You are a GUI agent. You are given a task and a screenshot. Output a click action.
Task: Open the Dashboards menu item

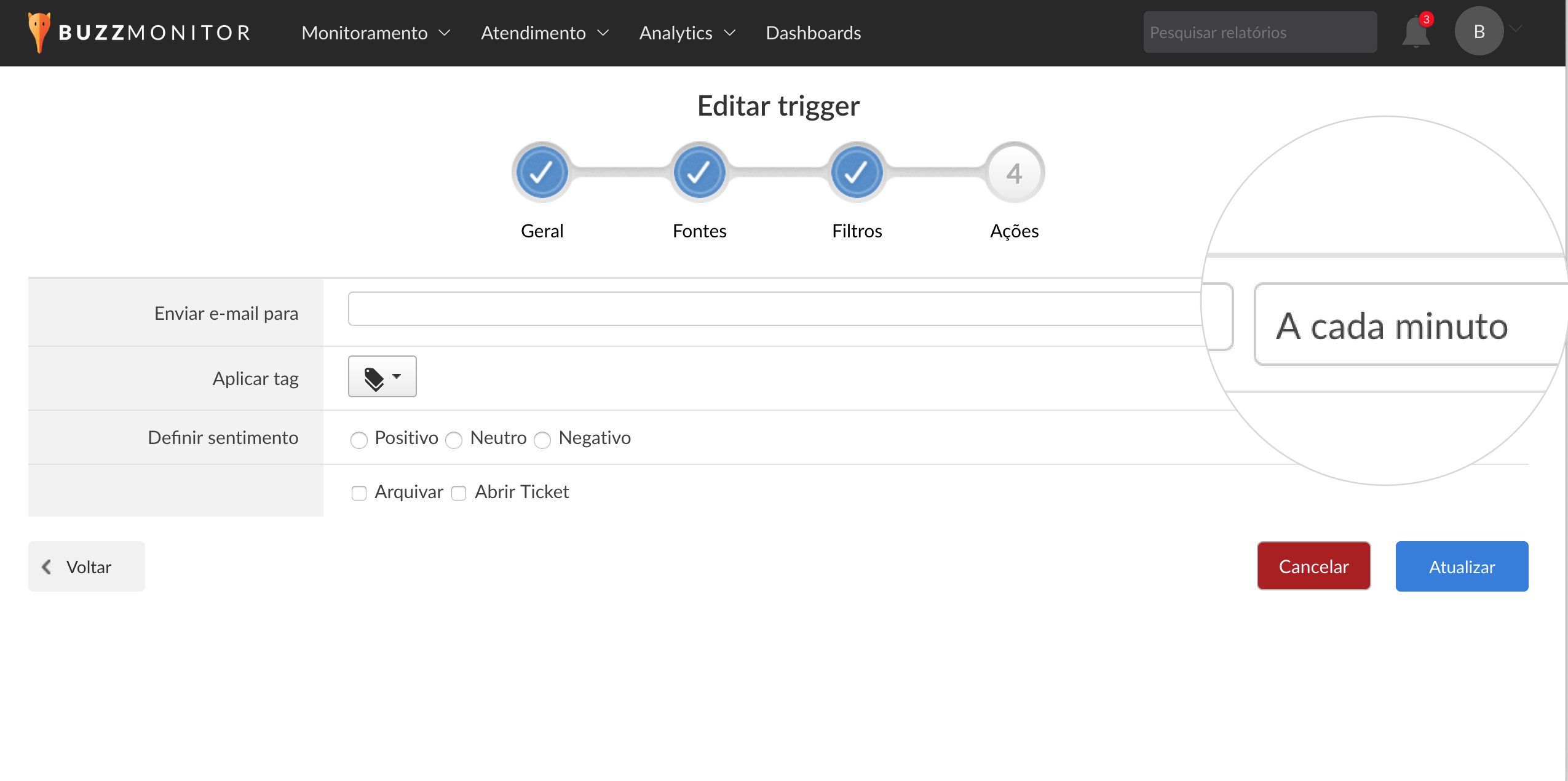[x=813, y=33]
